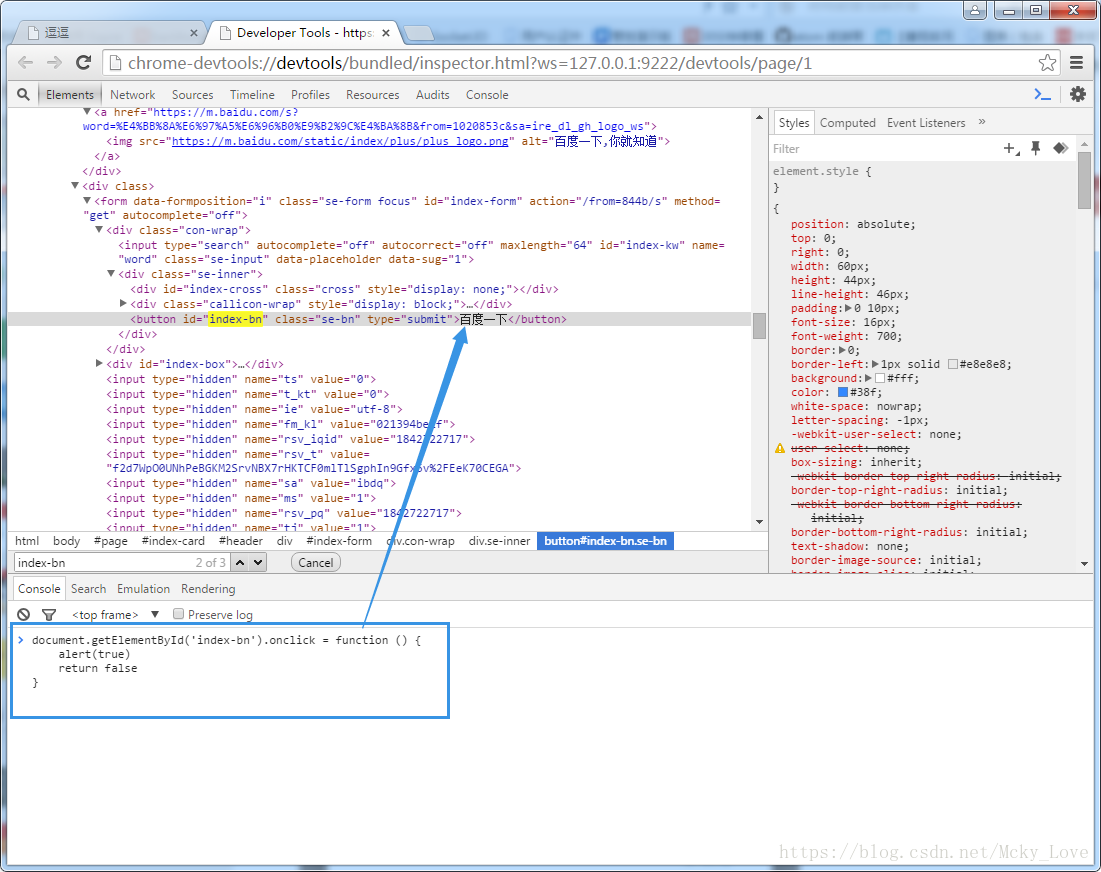Collapse the div se-inner node
Viewport: 1101px width, 872px height.
click(111, 274)
